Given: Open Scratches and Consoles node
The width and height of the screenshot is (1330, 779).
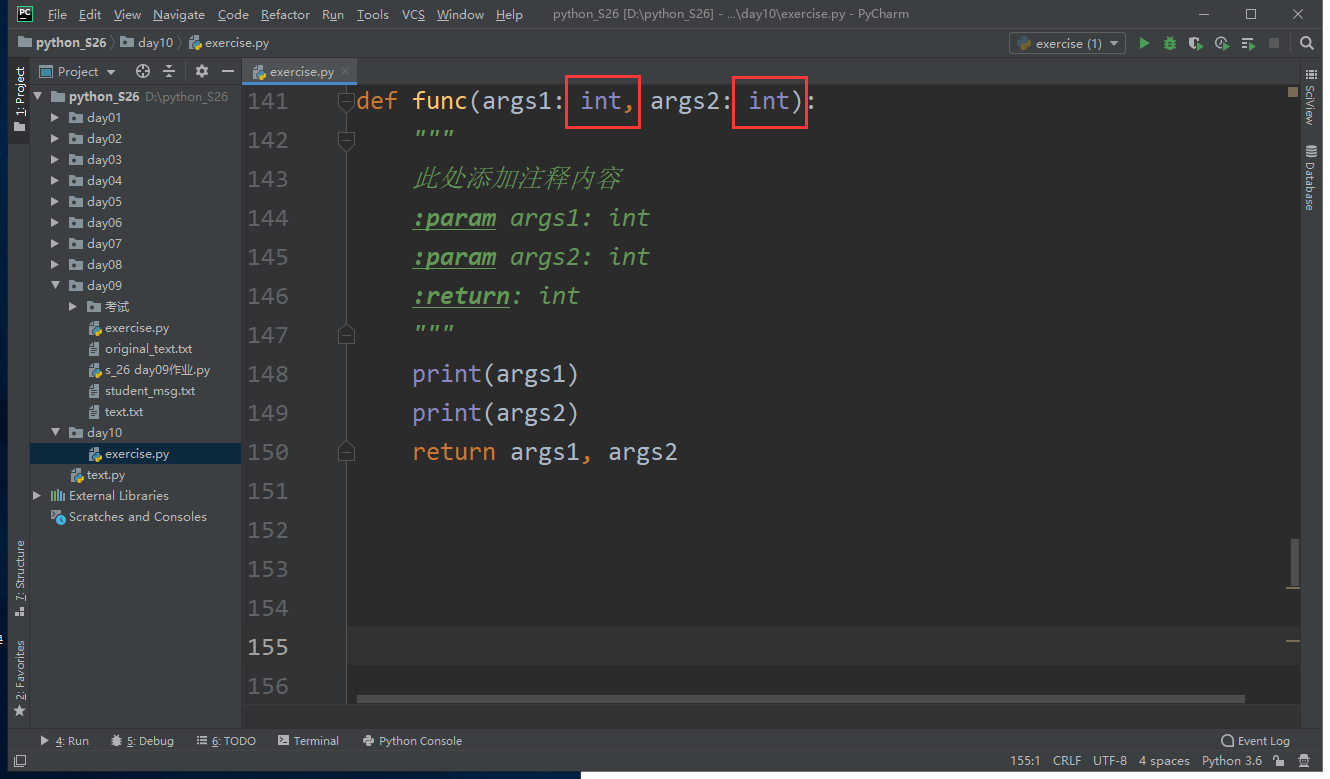Looking at the screenshot, I should pyautogui.click(x=137, y=517).
